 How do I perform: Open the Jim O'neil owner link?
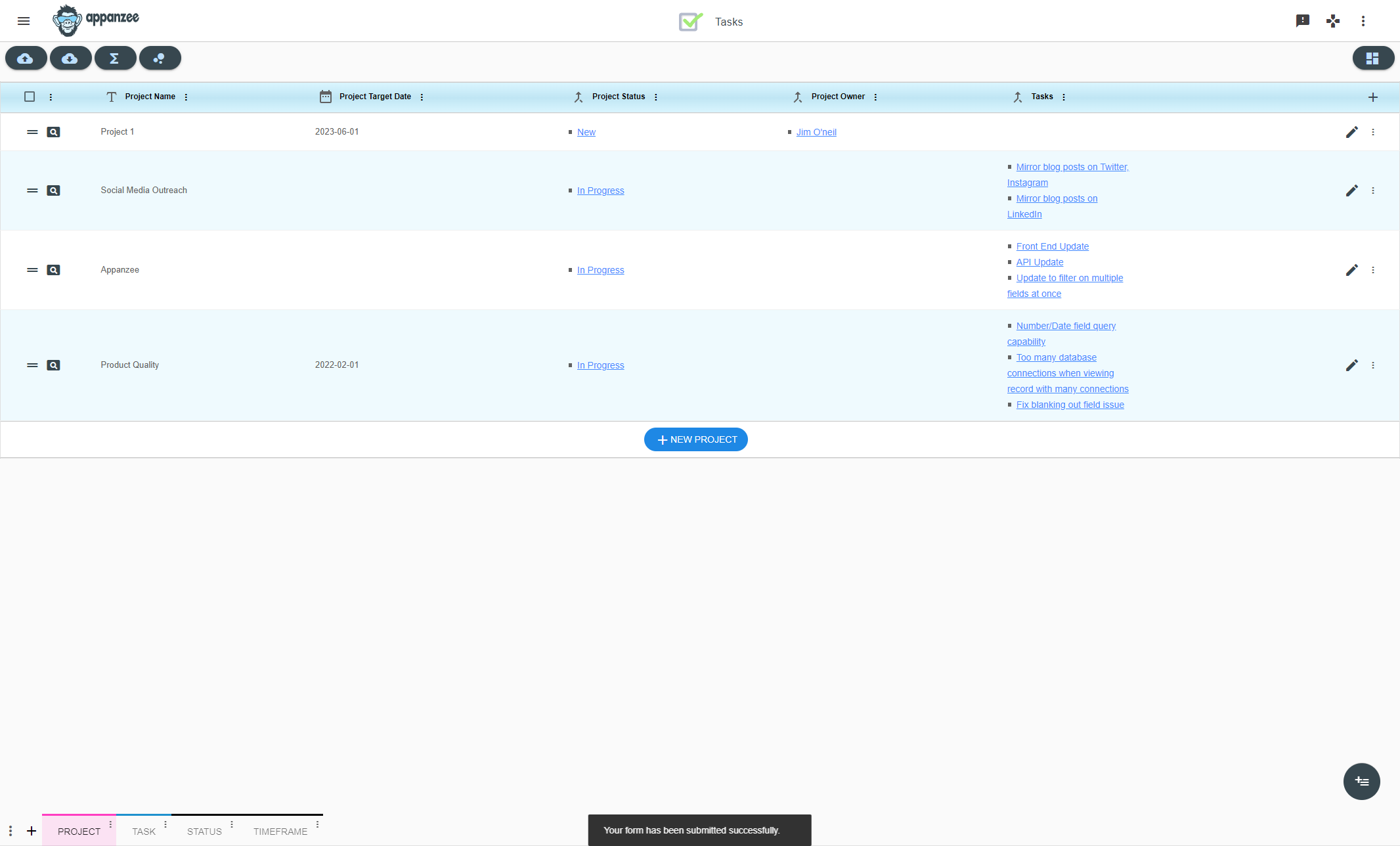816,132
